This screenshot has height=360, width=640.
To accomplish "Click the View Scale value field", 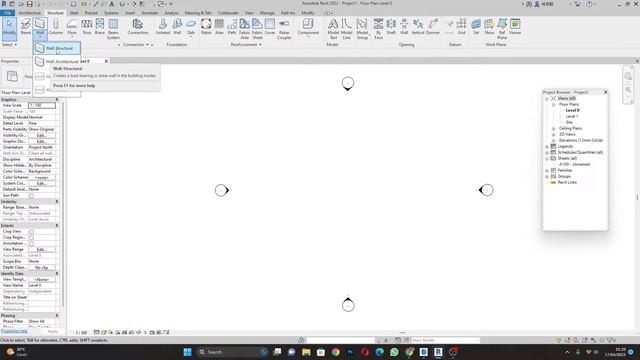I will [42, 105].
